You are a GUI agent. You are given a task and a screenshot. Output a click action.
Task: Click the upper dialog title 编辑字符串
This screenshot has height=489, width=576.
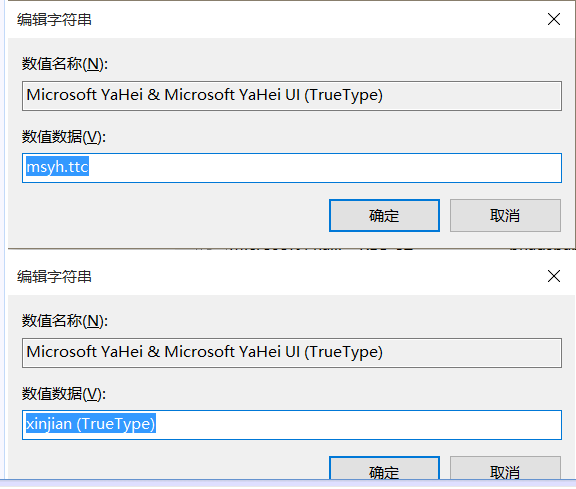pyautogui.click(x=54, y=19)
